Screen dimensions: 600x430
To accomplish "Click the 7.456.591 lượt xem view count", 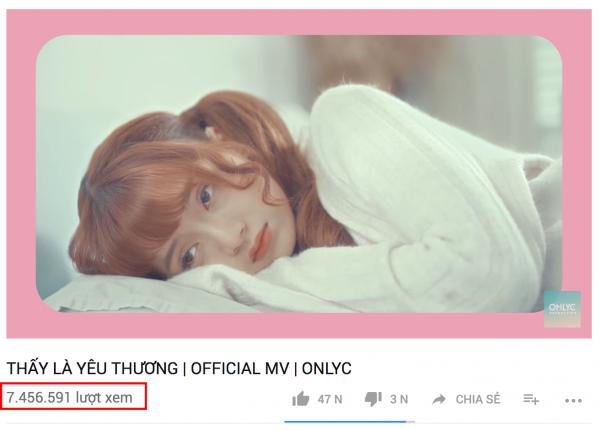I will tap(70, 398).
